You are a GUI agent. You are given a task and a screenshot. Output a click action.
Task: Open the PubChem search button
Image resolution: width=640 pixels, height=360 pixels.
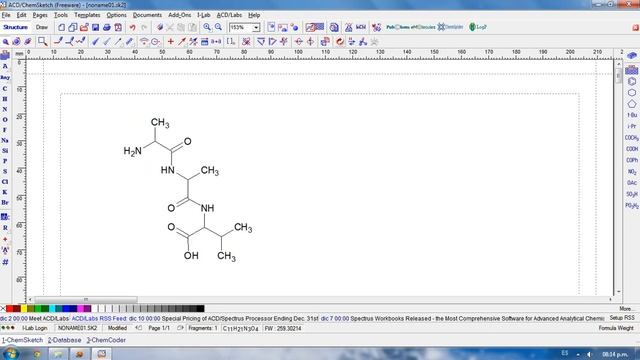pos(398,27)
